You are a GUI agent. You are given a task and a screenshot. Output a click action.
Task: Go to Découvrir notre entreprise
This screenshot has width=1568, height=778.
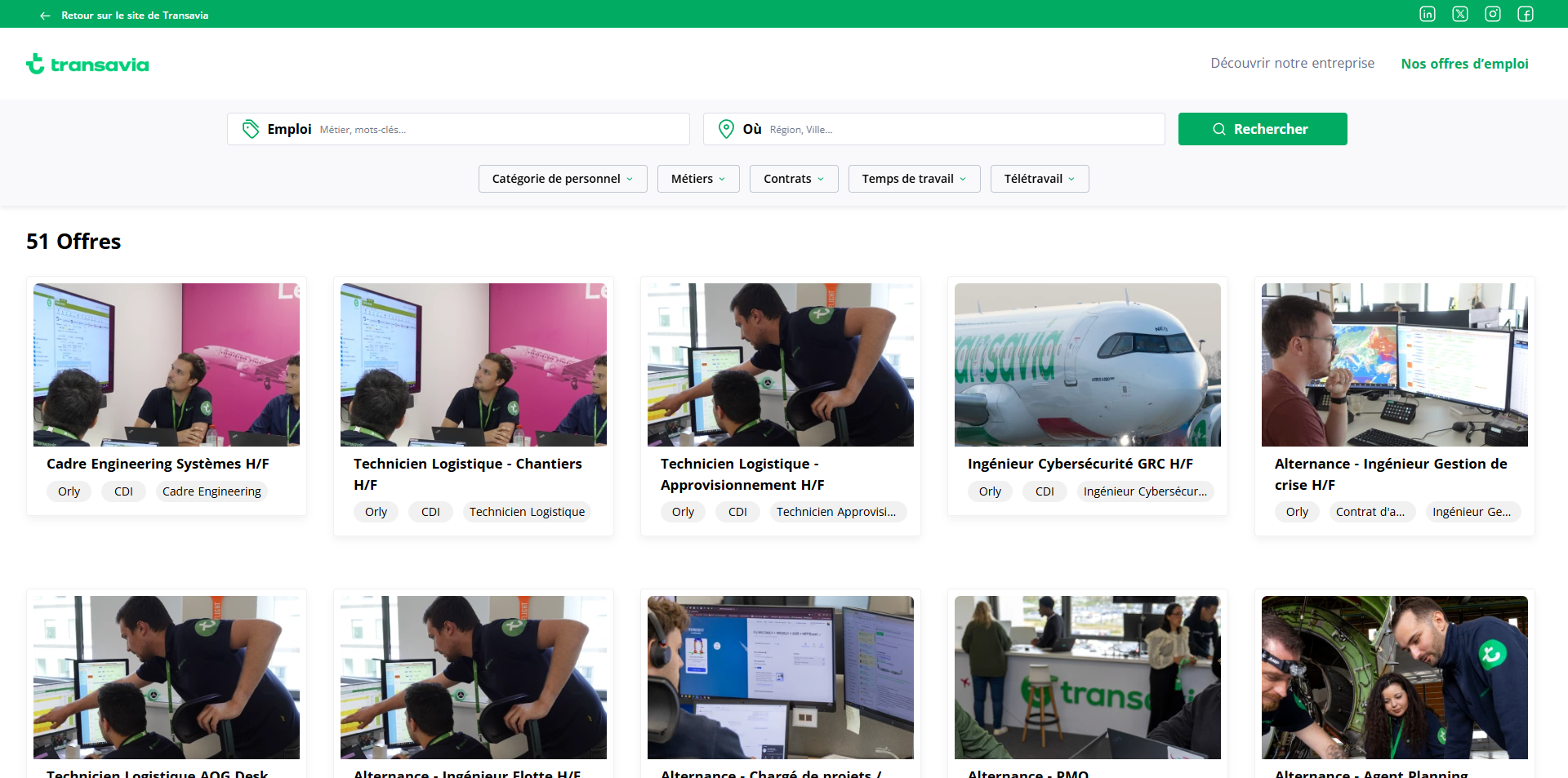pyautogui.click(x=1292, y=63)
